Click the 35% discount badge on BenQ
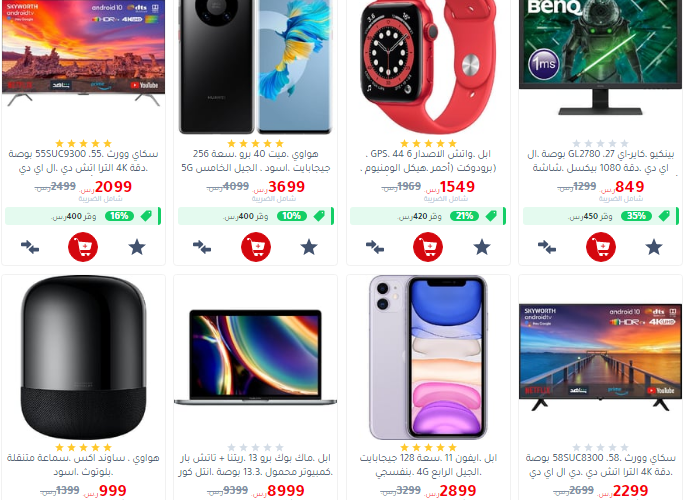The image size is (688, 500). (x=636, y=216)
